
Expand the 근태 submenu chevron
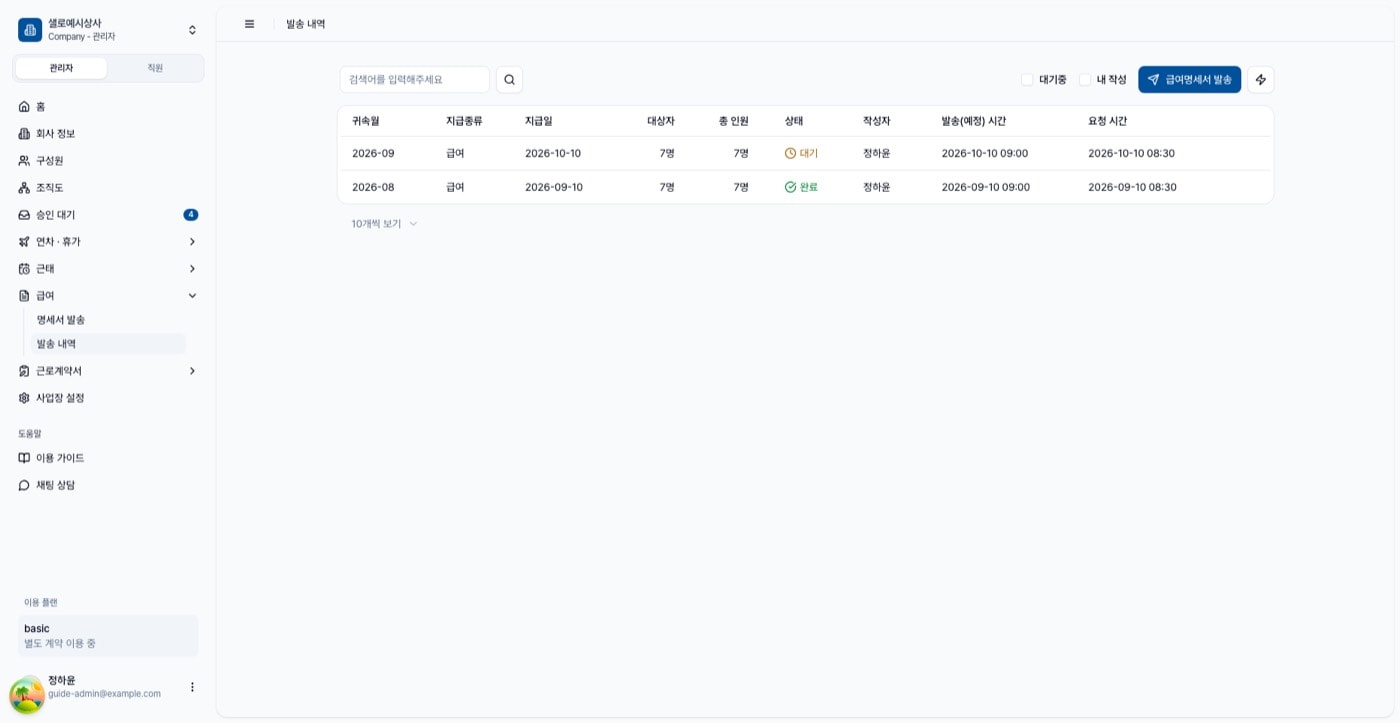[x=192, y=268]
